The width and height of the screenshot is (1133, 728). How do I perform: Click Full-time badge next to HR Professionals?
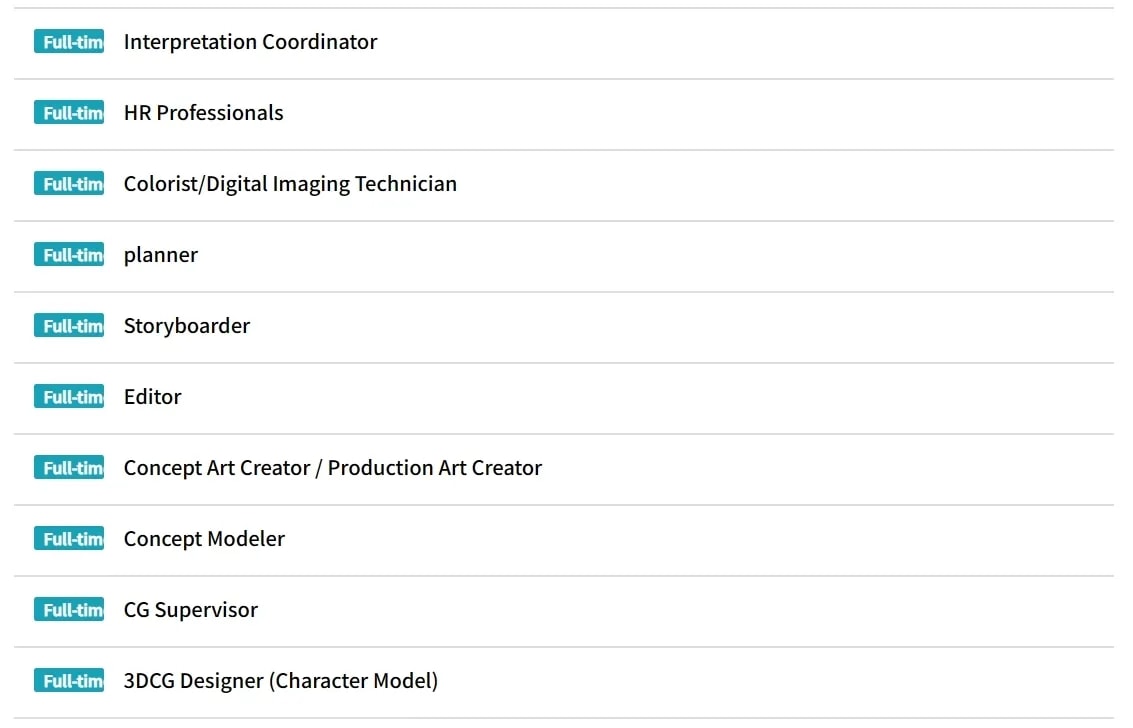coord(69,113)
